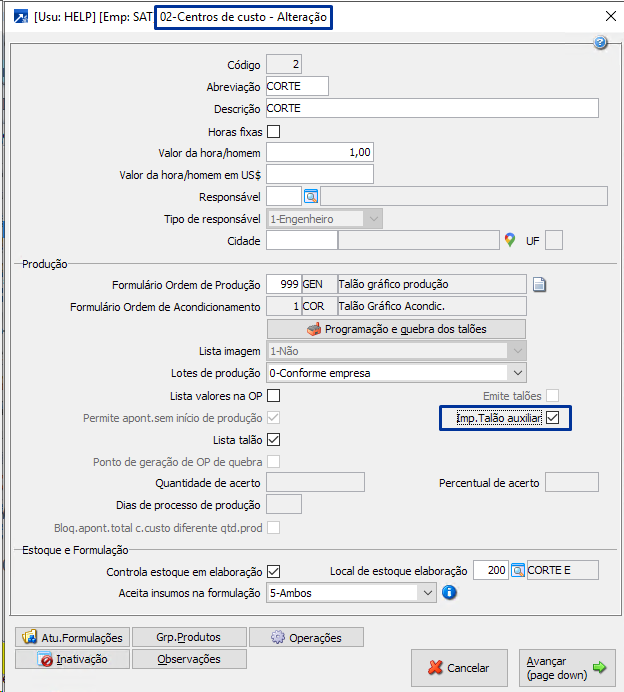Open help via blue question mark icon

pyautogui.click(x=600, y=42)
